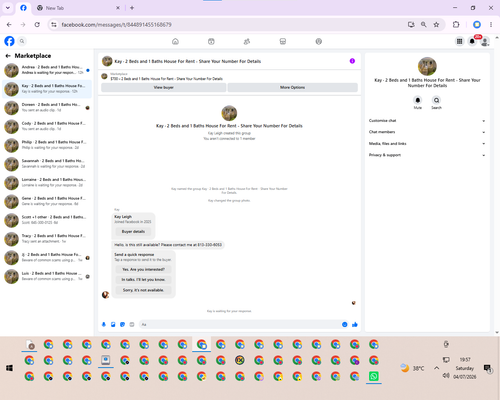Open the Facebook menu grid icon
This screenshot has width=500, height=400.
(x=459, y=41)
